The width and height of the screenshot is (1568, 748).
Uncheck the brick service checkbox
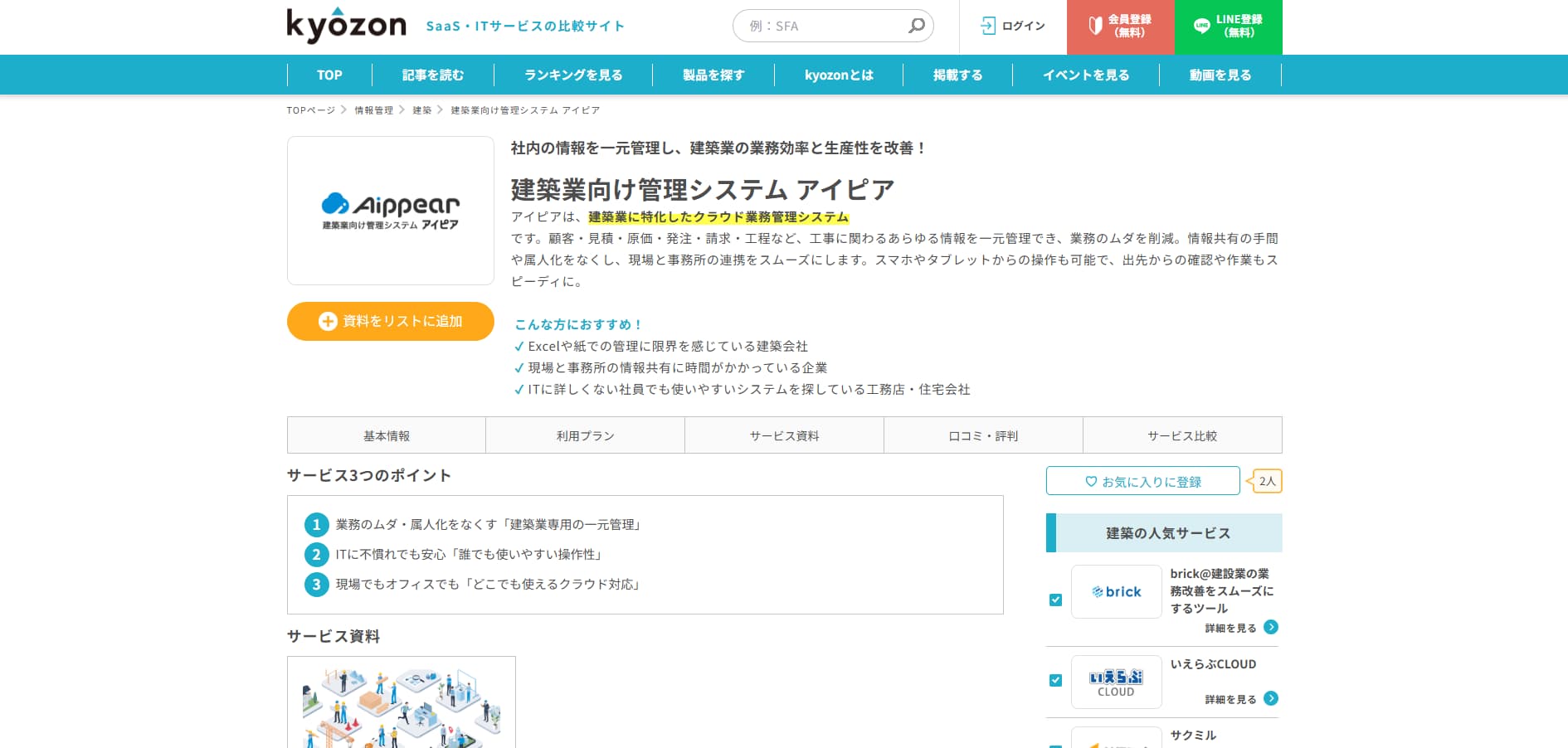tap(1055, 600)
